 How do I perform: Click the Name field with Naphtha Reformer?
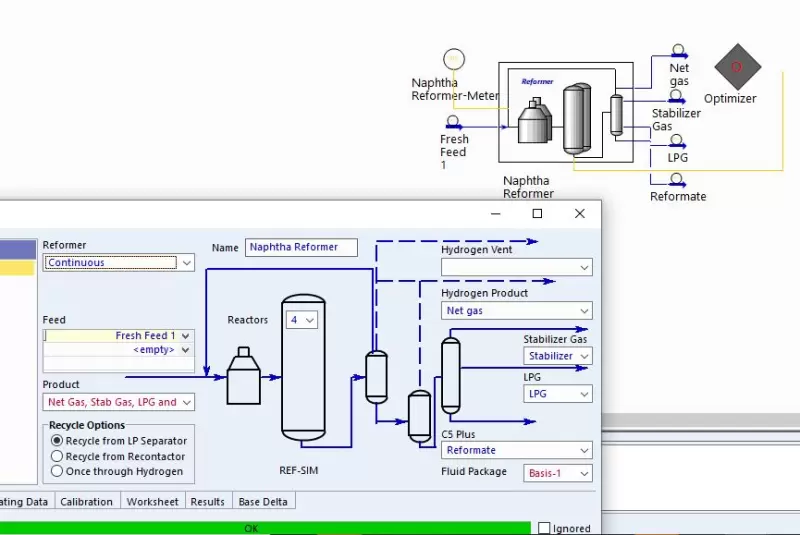tap(300, 247)
